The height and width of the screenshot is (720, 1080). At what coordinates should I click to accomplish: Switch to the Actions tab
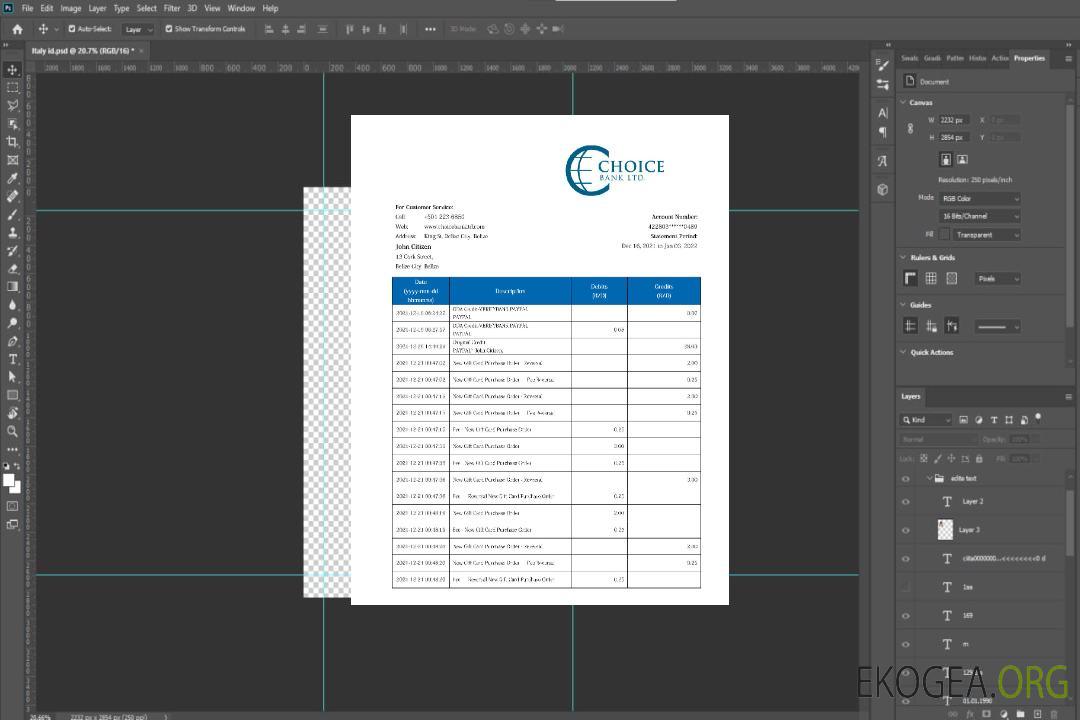coord(999,58)
